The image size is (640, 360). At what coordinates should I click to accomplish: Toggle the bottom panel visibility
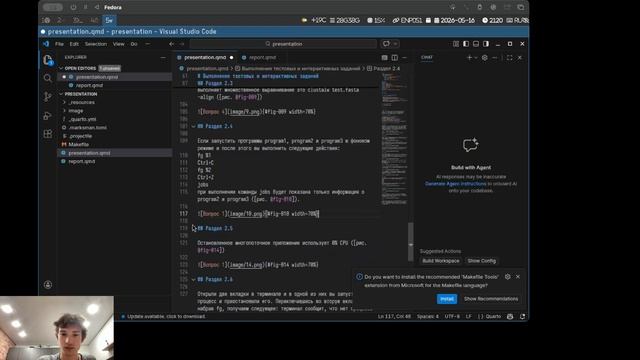(476, 44)
